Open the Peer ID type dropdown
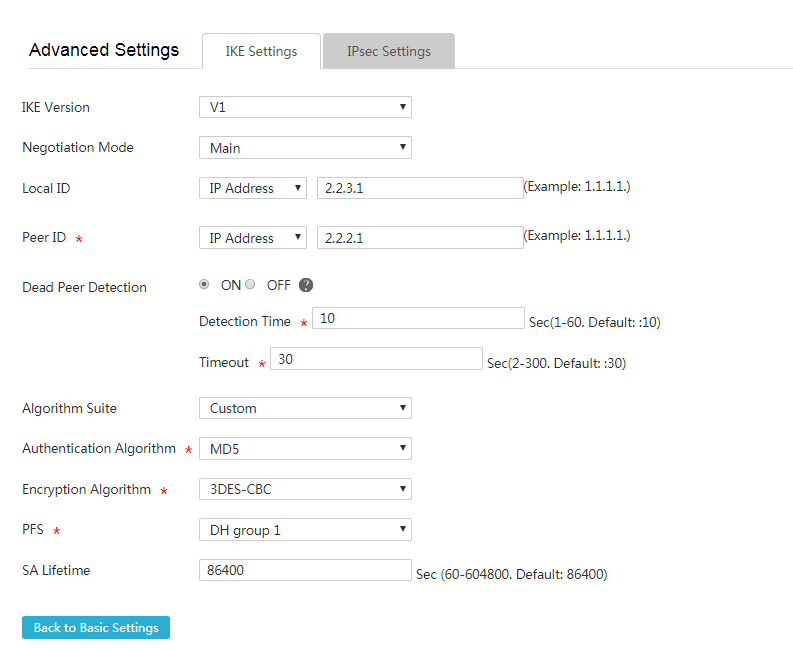The width and height of the screenshot is (793, 651). [253, 238]
